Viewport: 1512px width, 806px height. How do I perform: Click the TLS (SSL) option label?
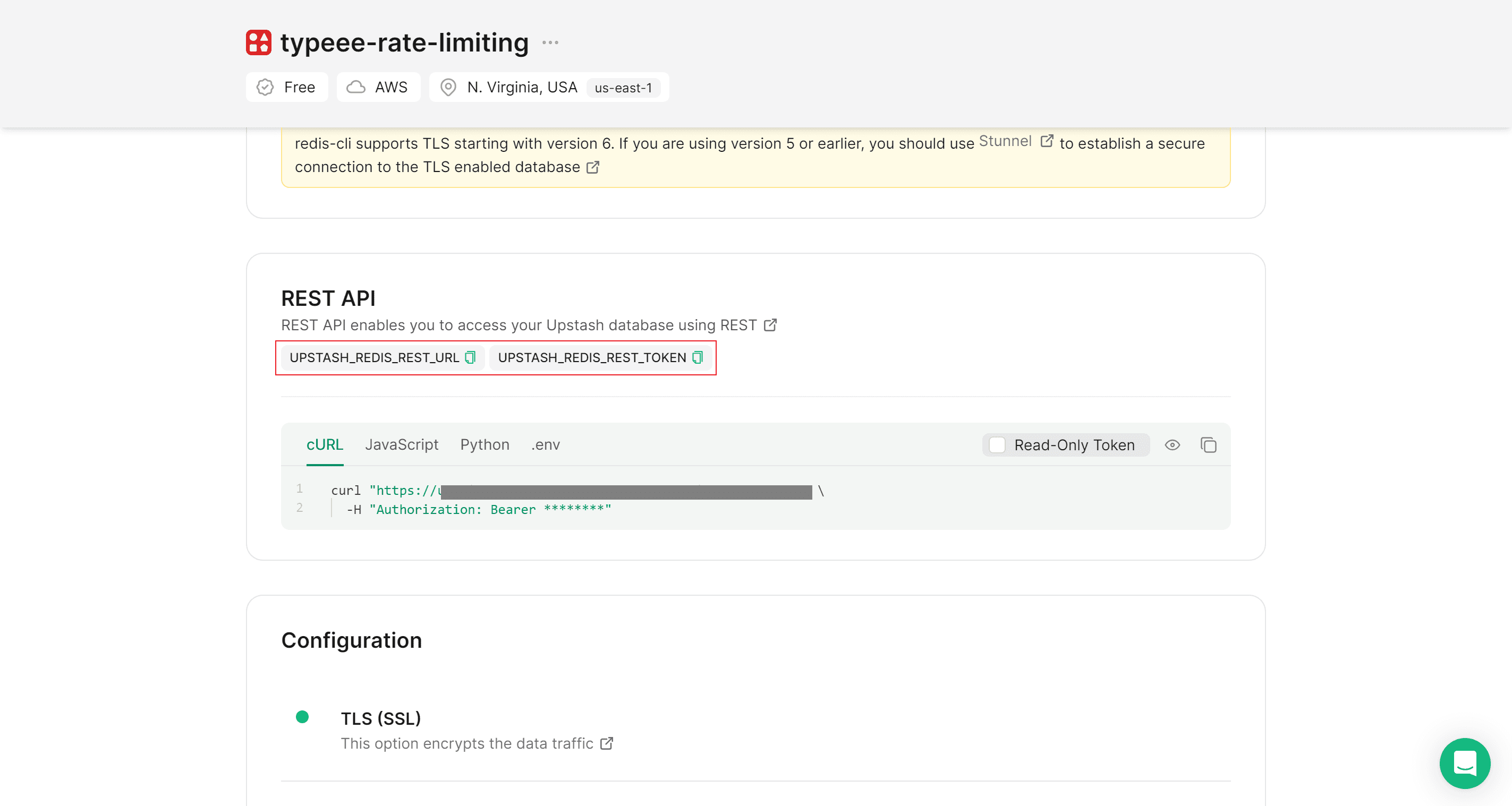point(380,718)
